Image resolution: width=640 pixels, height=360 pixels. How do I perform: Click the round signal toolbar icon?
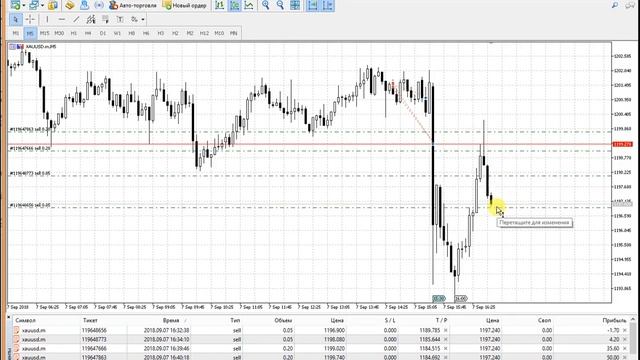click(x=99, y=5)
